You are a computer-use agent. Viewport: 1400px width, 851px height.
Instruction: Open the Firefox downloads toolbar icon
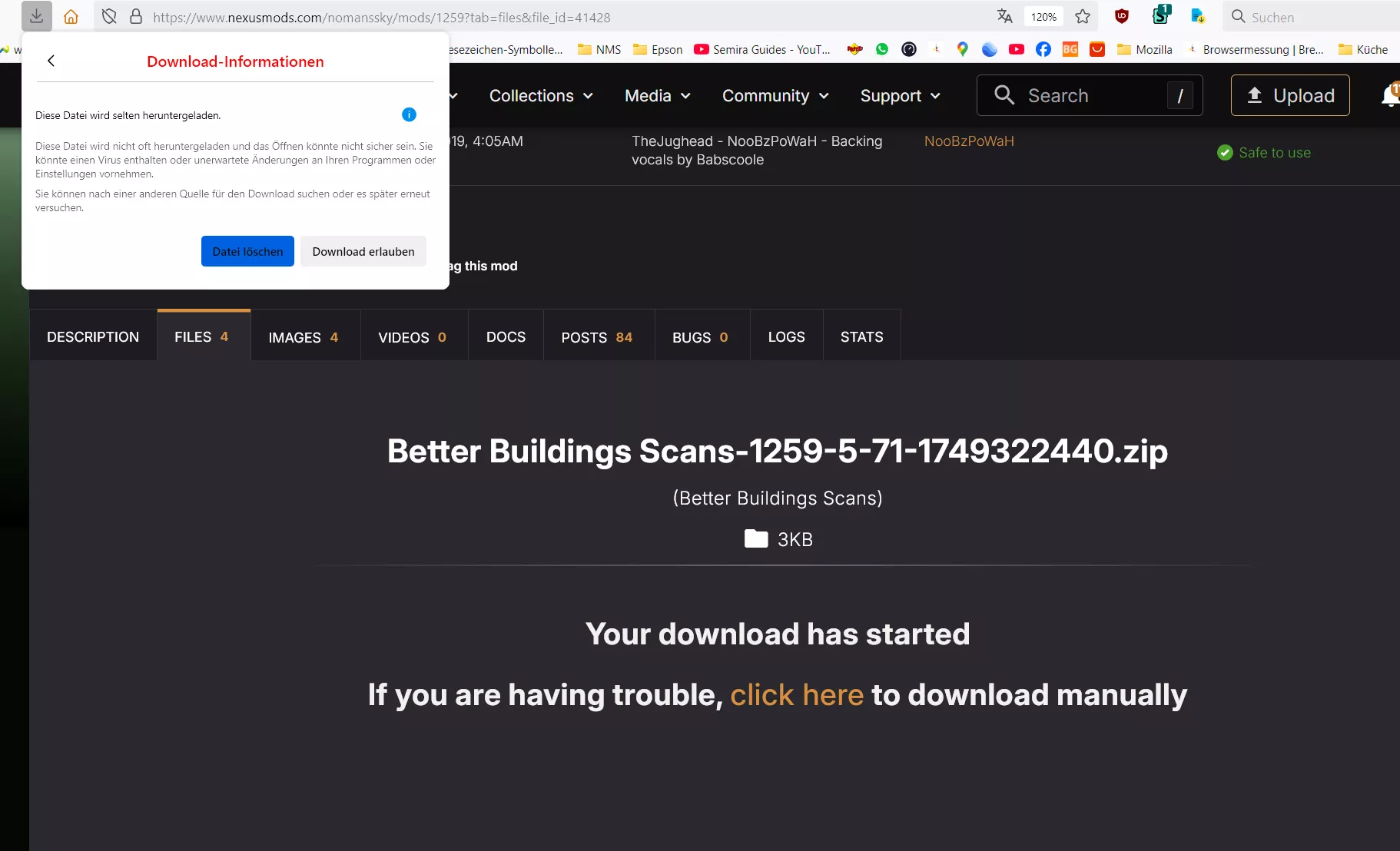36,16
